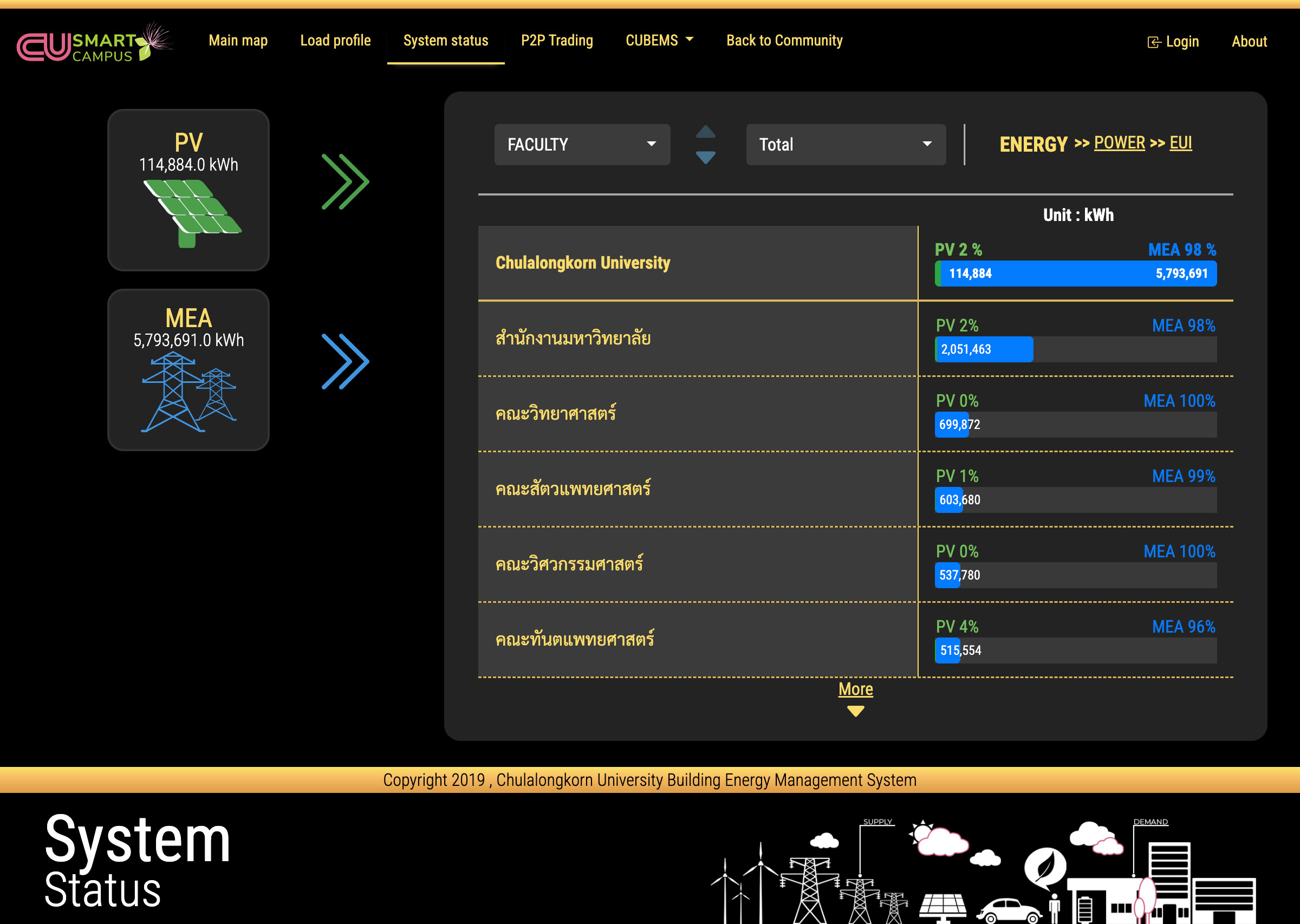Click the blue transmission tower icon

(x=188, y=392)
